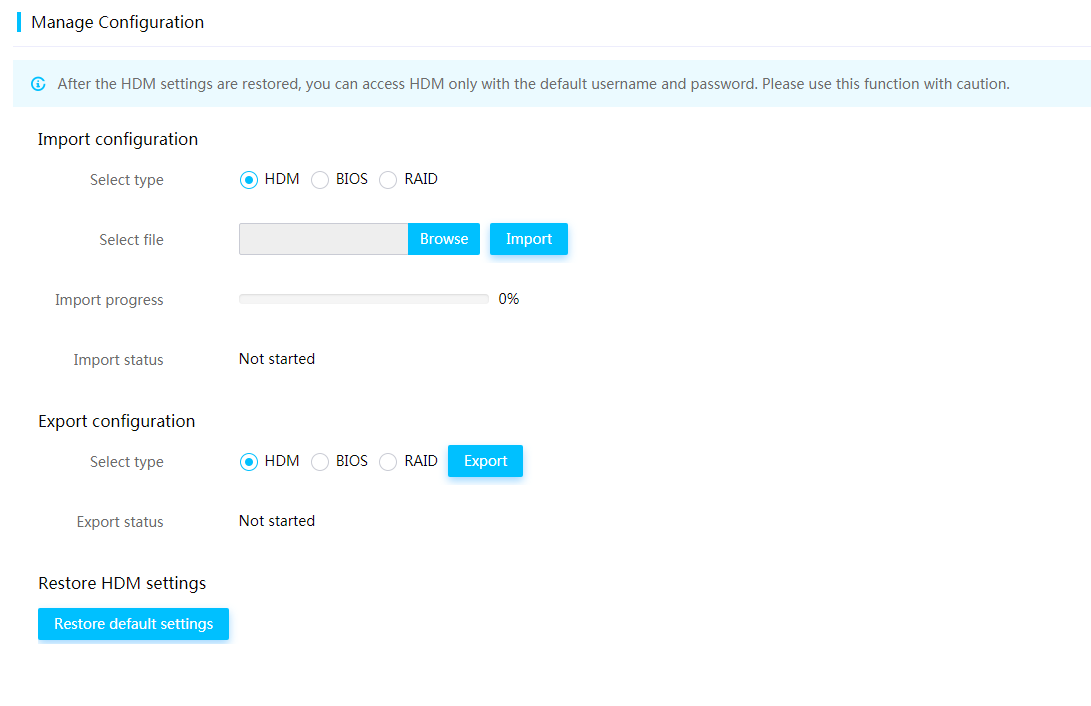The width and height of the screenshot is (1091, 706).
Task: Select HDM radio under Import configuration
Action: click(x=248, y=180)
